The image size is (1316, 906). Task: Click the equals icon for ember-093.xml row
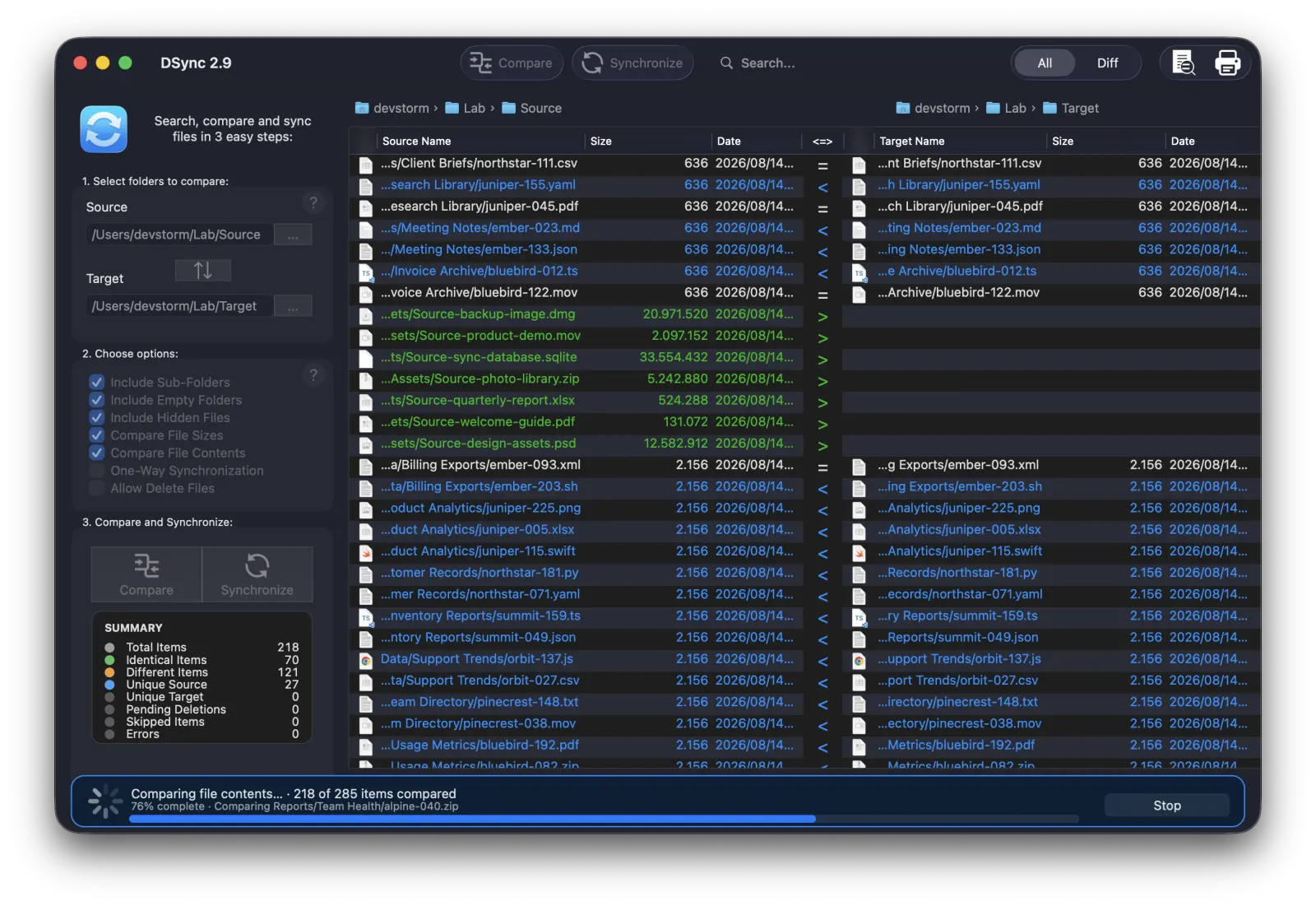point(822,467)
